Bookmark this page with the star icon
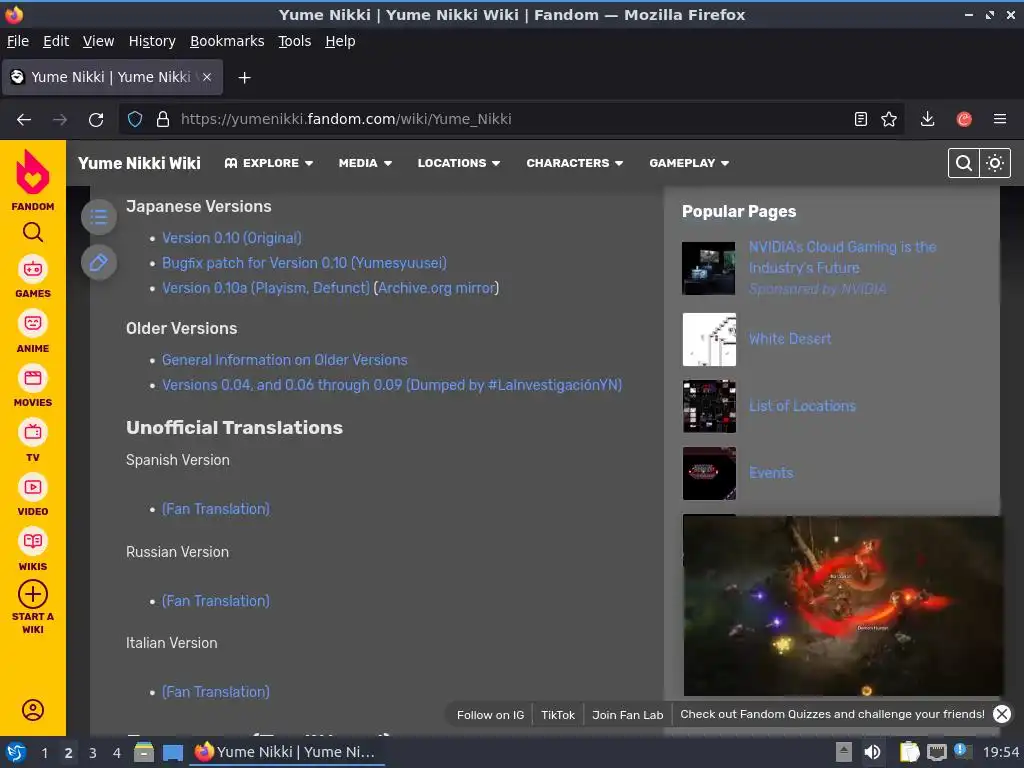 [x=889, y=119]
